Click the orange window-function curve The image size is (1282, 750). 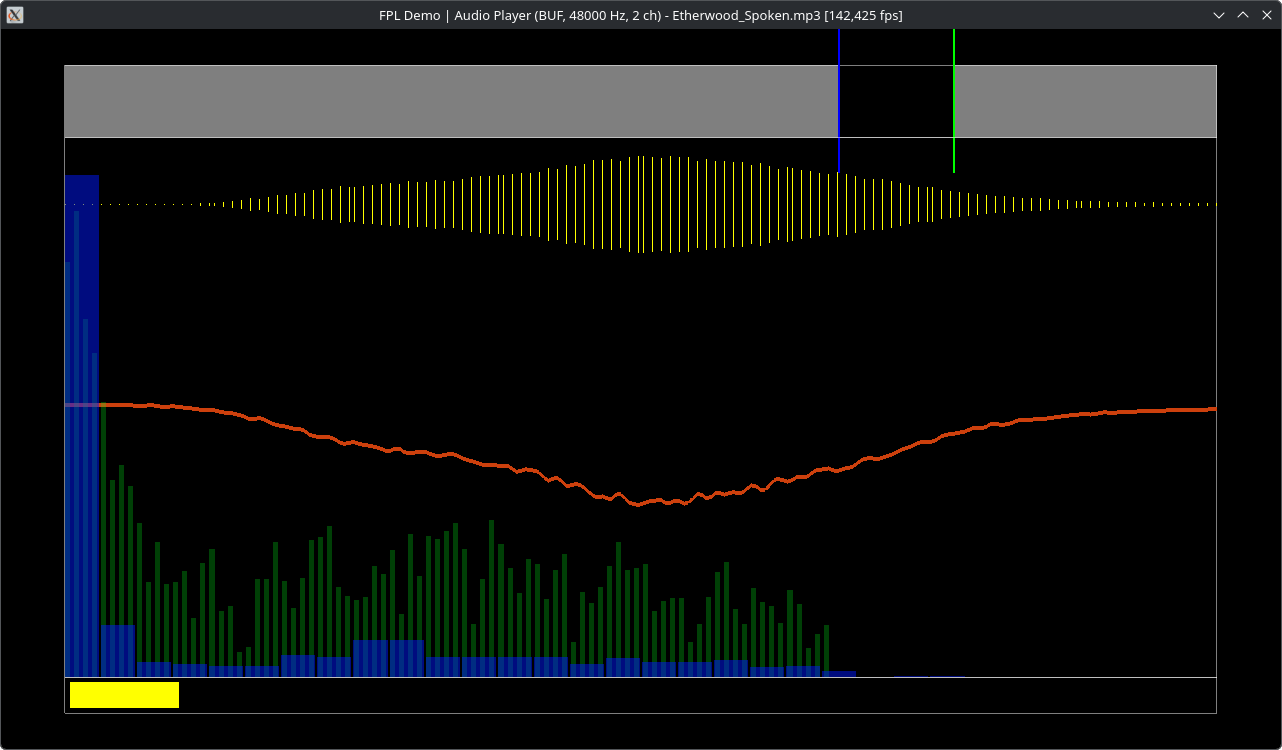[640, 453]
